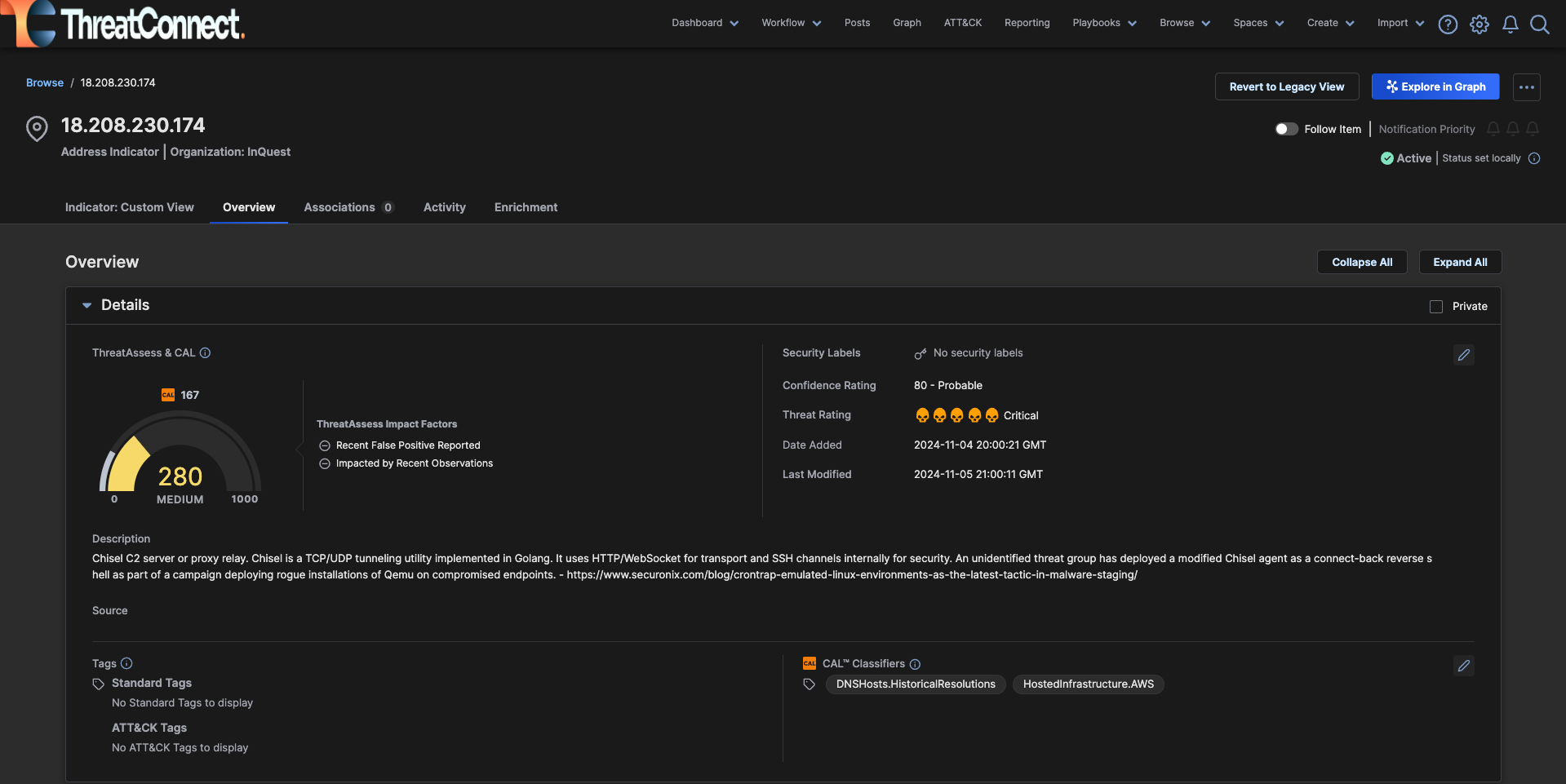This screenshot has width=1566, height=784.
Task: Click the Security Labels key icon
Action: tap(921, 353)
